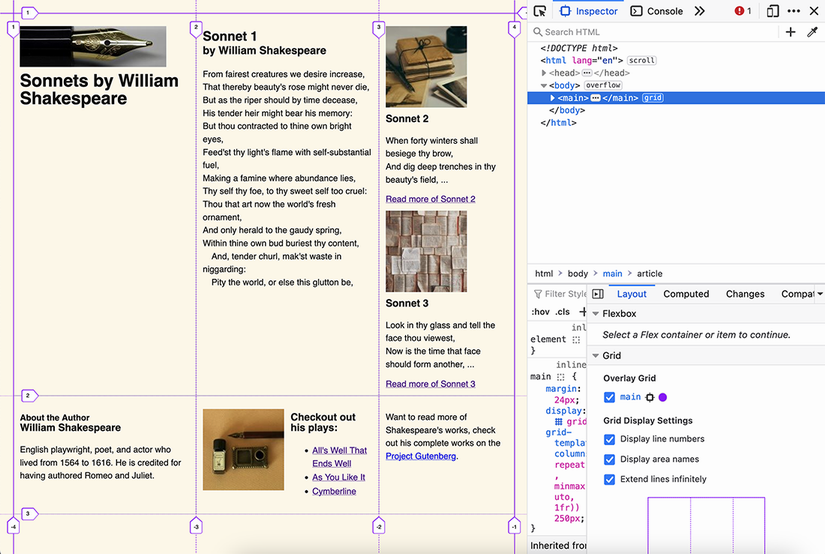Click the highlight element icon next to main

[x=649, y=397]
